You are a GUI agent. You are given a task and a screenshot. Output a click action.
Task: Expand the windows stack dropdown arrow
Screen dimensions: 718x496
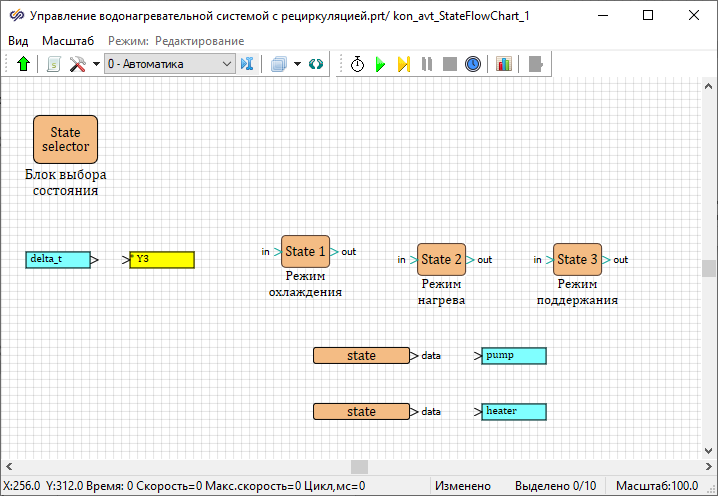click(x=298, y=64)
